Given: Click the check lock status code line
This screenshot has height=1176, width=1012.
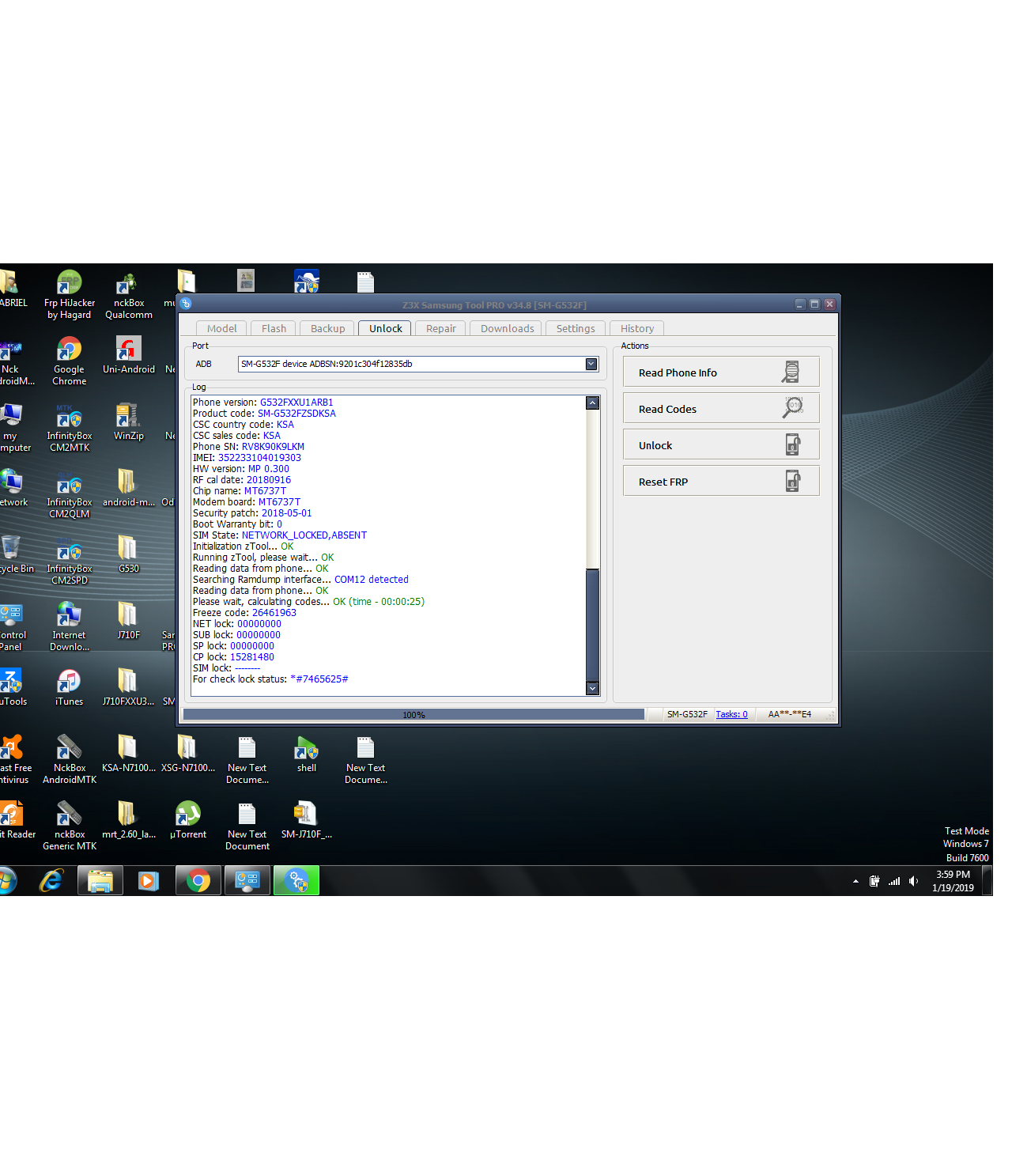Looking at the screenshot, I should 270,679.
